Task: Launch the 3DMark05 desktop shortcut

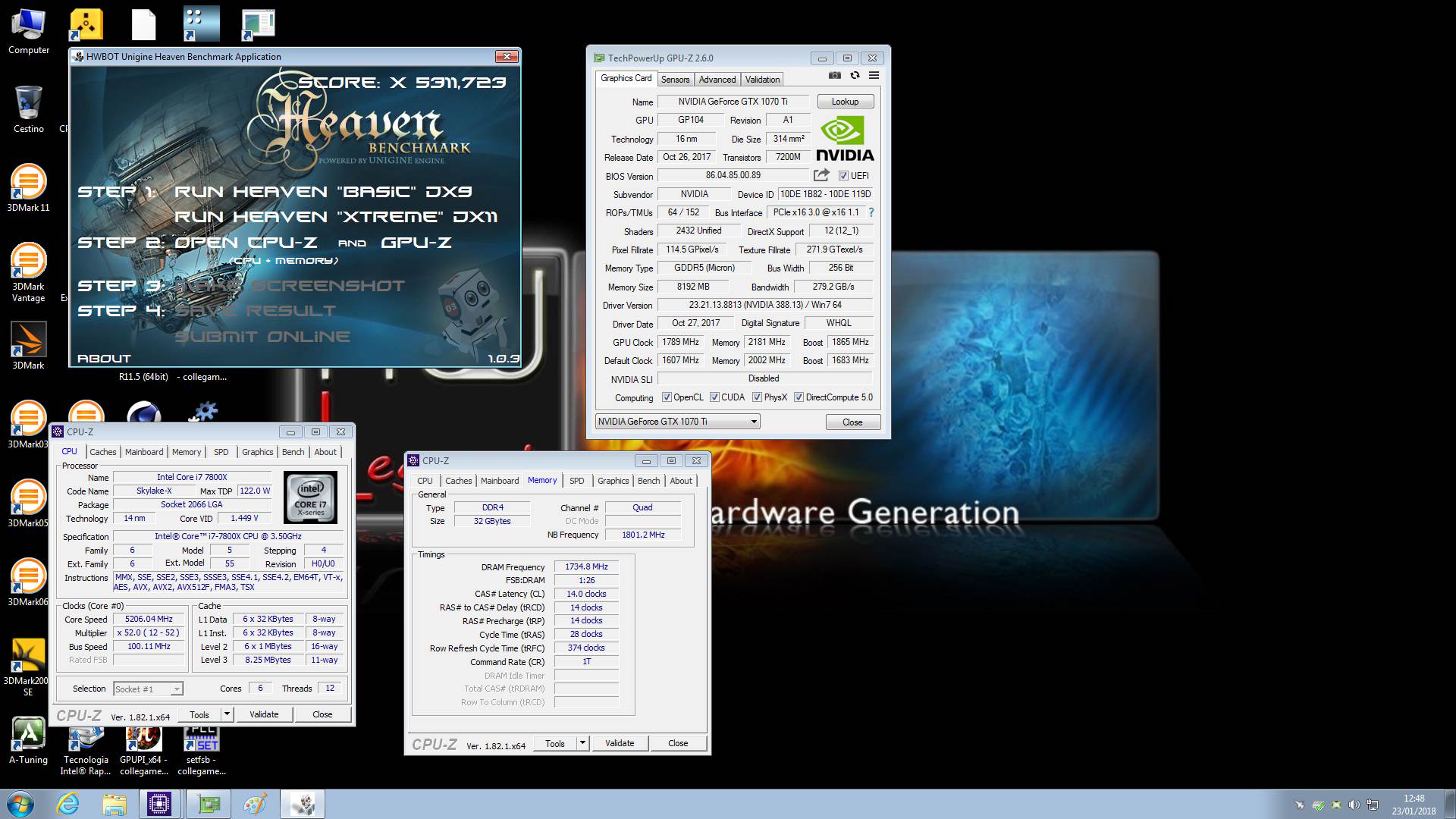Action: [x=28, y=504]
